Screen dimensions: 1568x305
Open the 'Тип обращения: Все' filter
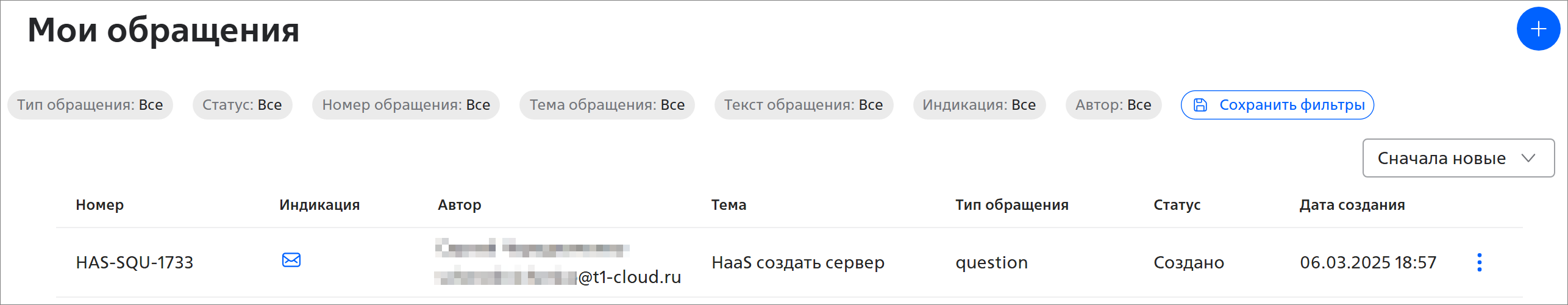90,105
